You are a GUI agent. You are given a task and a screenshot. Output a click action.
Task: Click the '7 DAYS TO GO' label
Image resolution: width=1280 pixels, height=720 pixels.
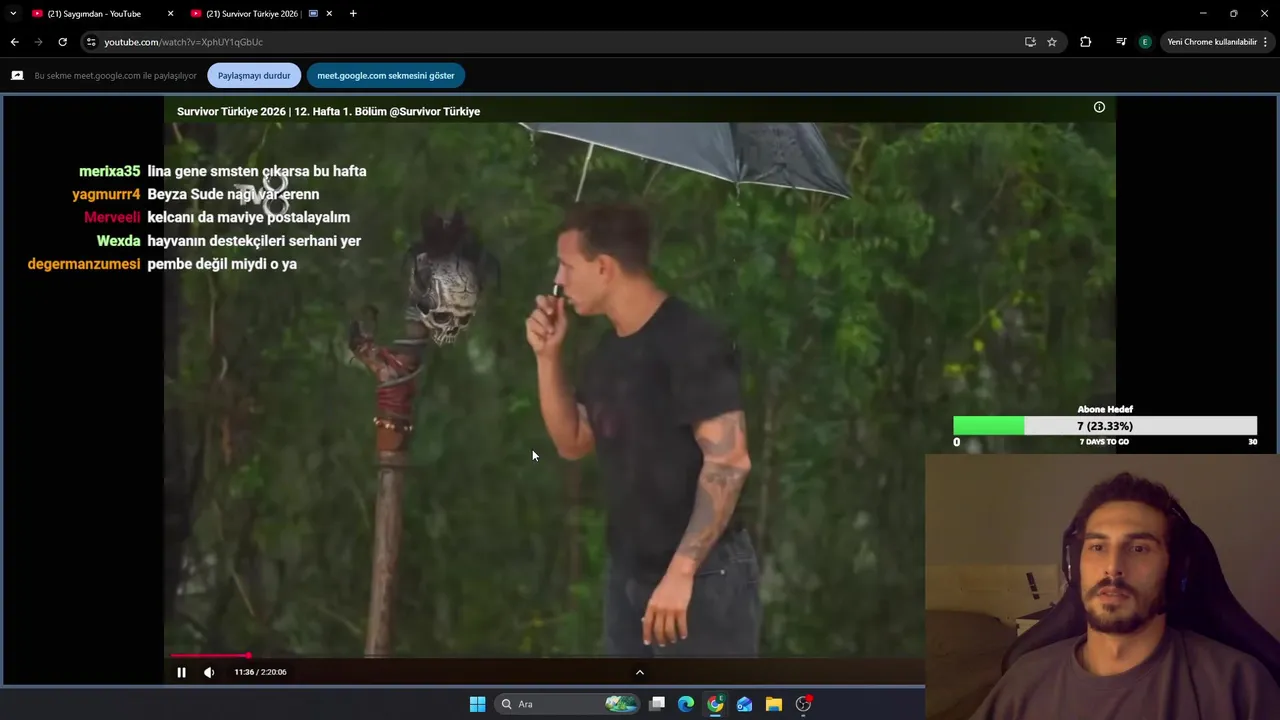tap(1104, 442)
